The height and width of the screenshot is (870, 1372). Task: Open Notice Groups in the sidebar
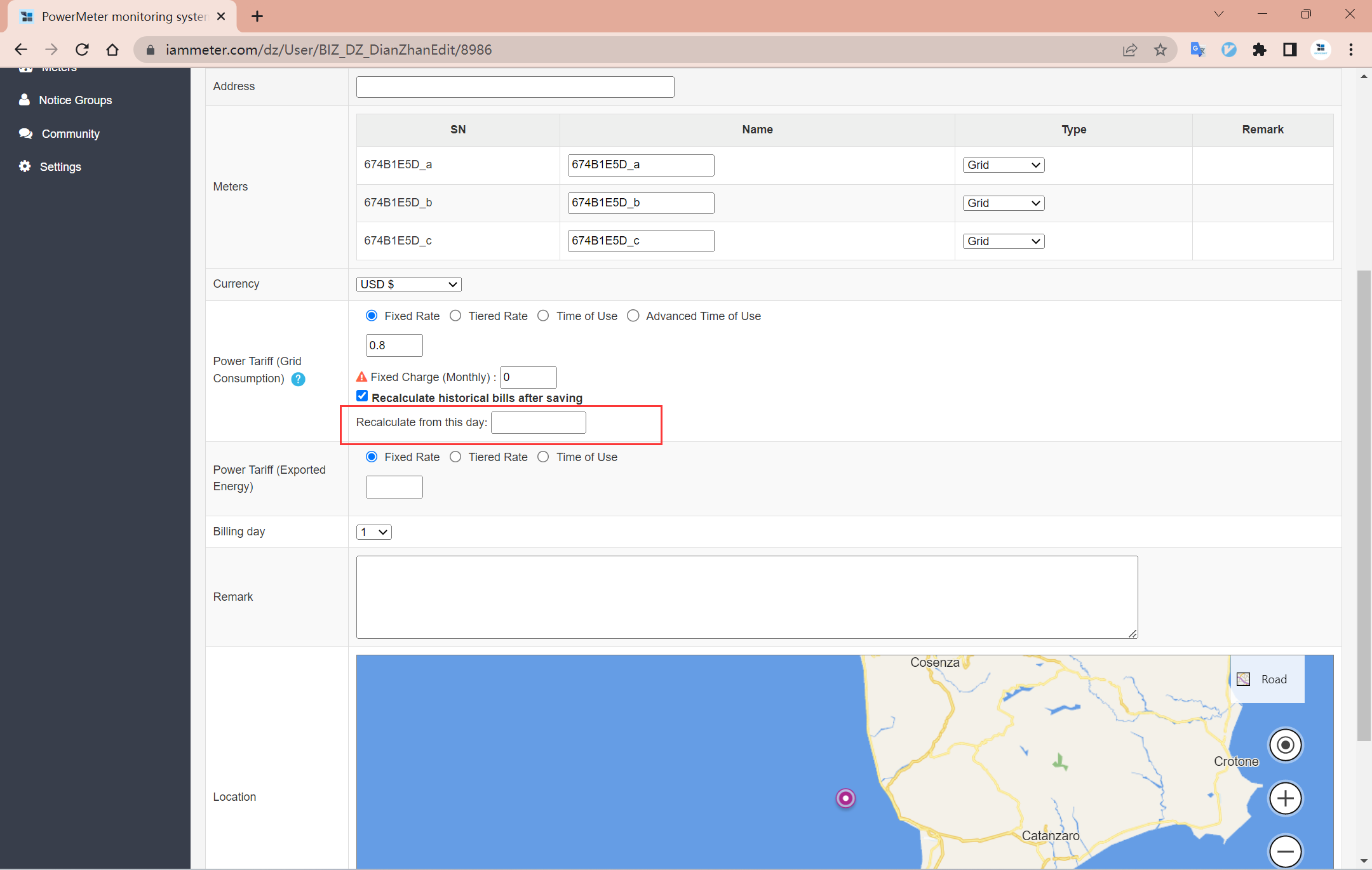[x=75, y=100]
